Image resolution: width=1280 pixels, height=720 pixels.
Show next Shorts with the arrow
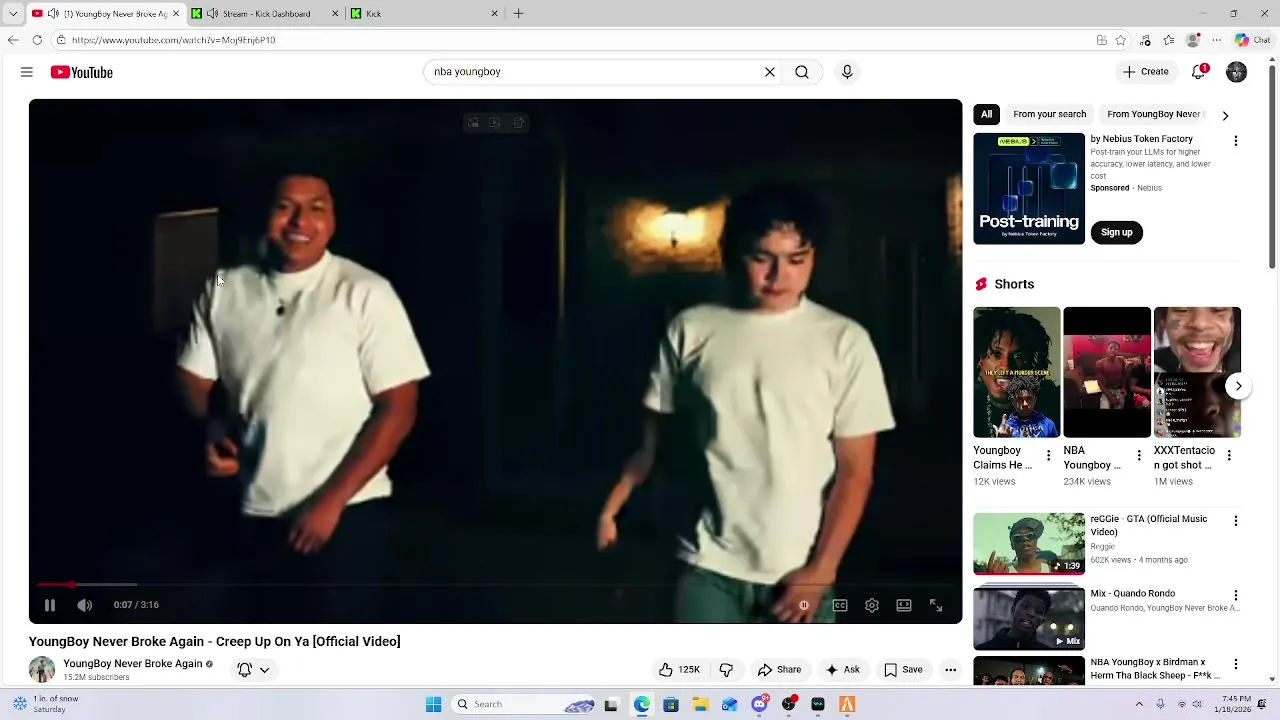point(1238,386)
